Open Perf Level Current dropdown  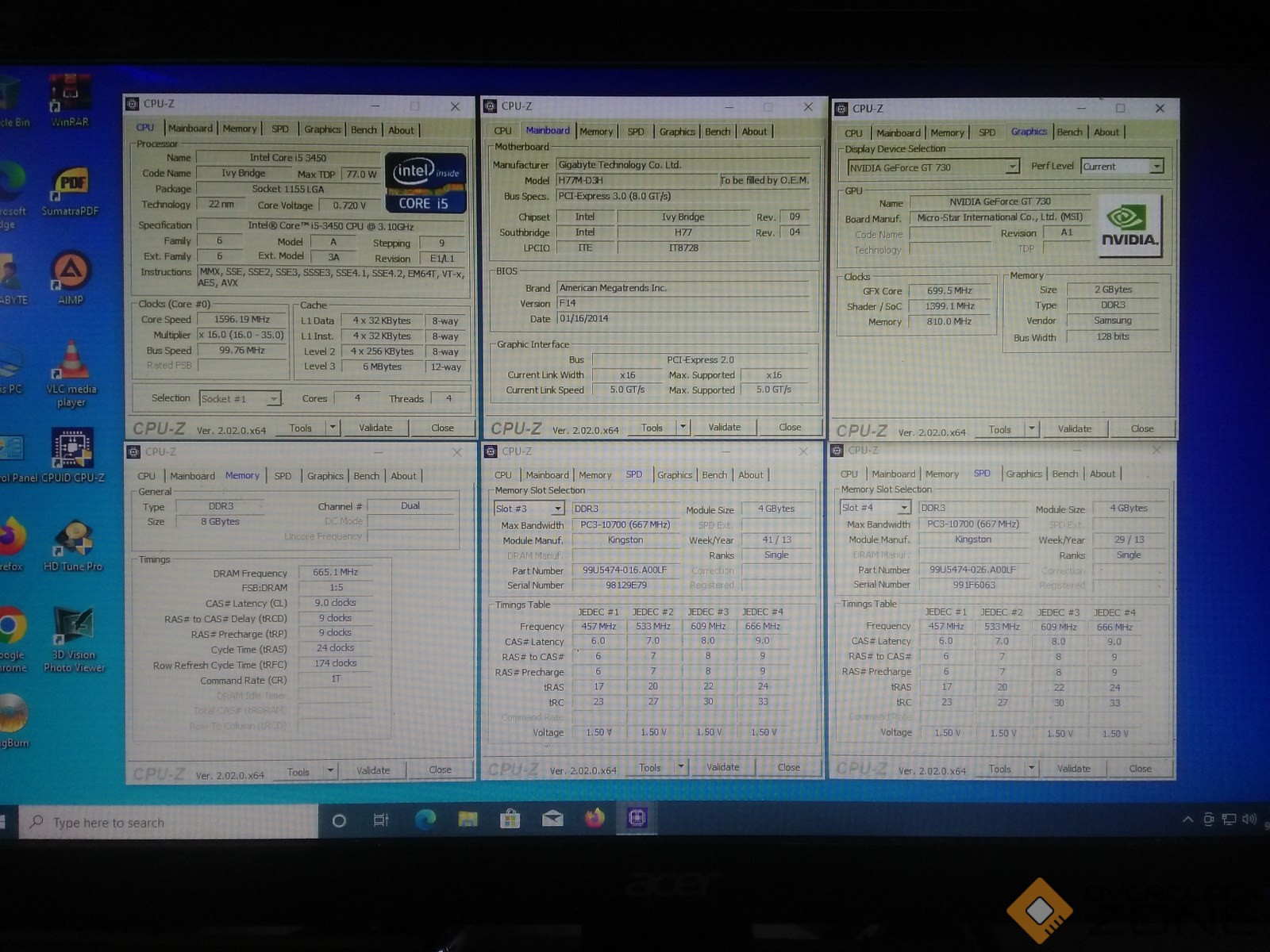[1122, 167]
